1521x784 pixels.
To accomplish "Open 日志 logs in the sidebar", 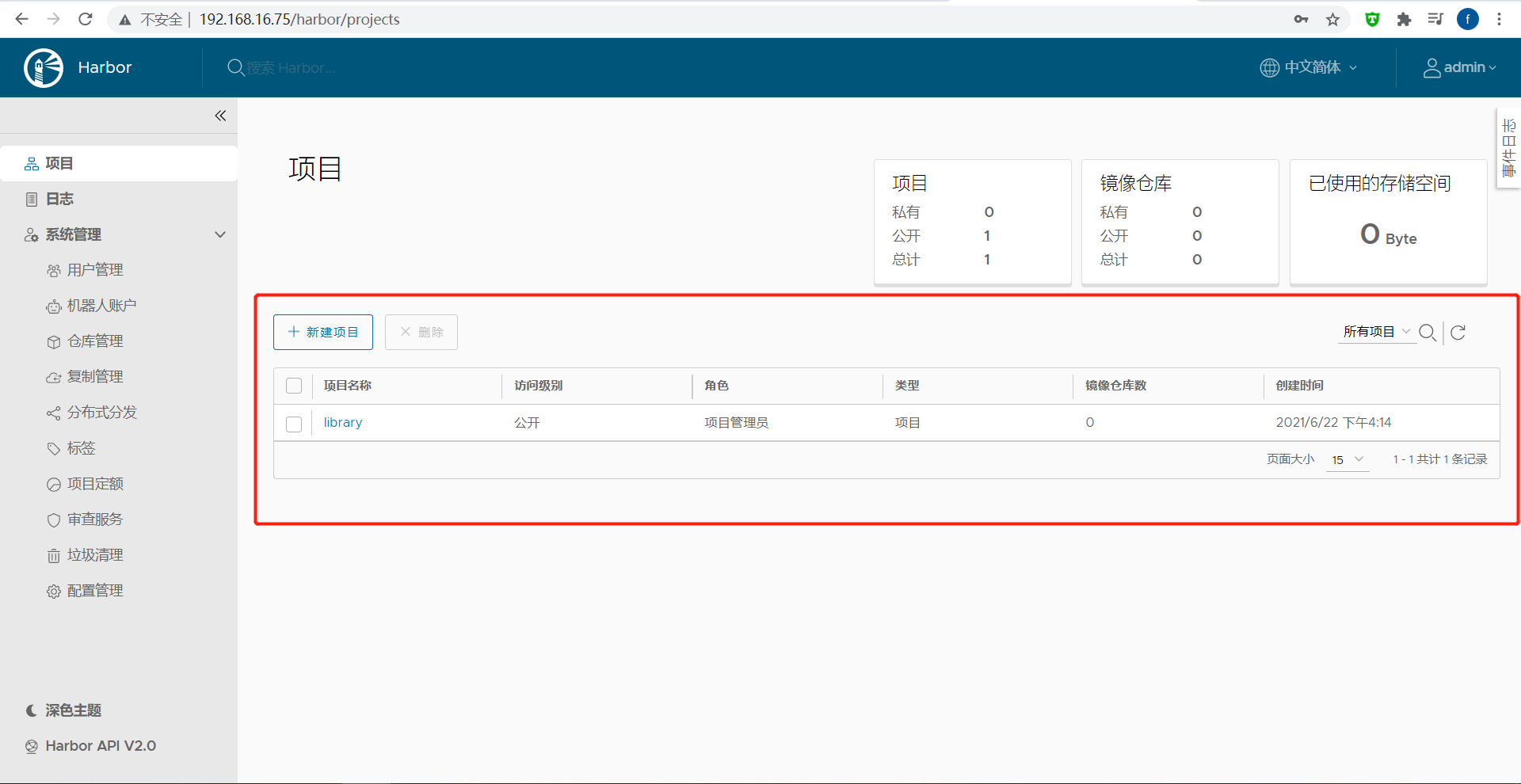I will [x=59, y=199].
